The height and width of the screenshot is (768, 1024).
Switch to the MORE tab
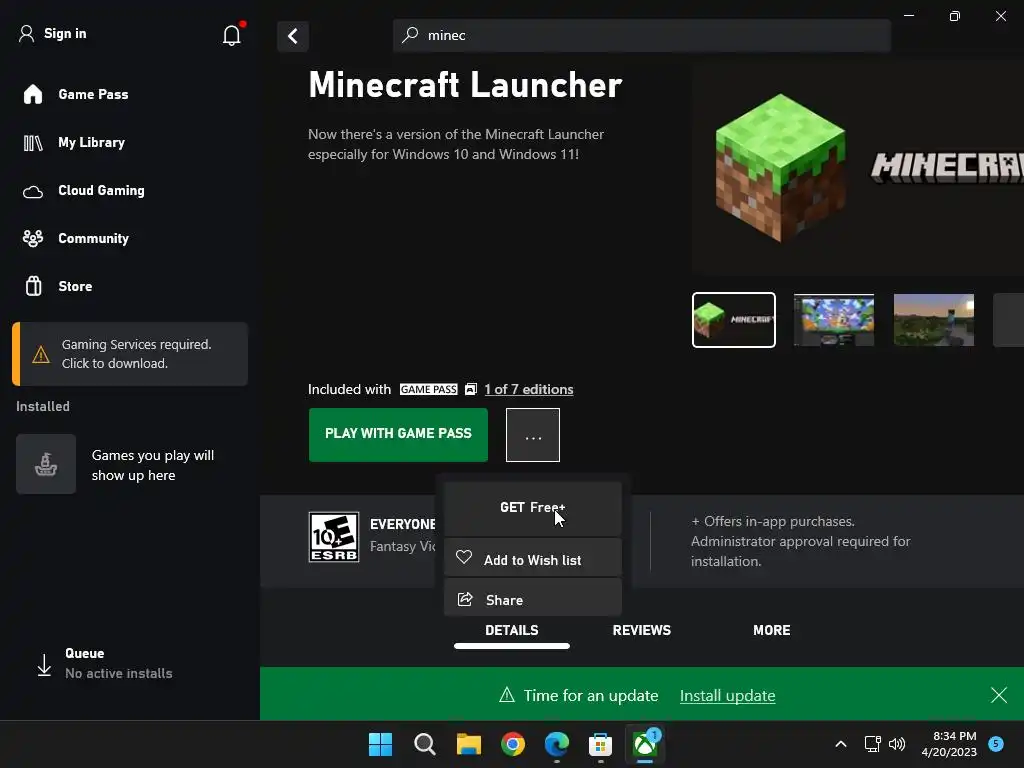(772, 631)
